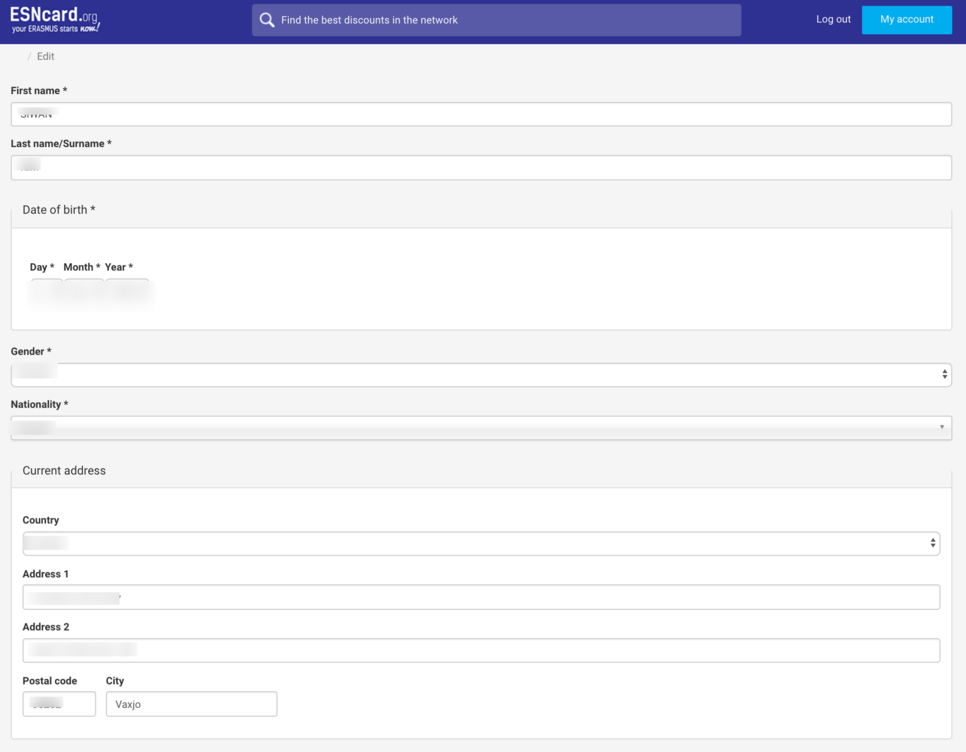Edit the Address 1 field

pos(481,597)
